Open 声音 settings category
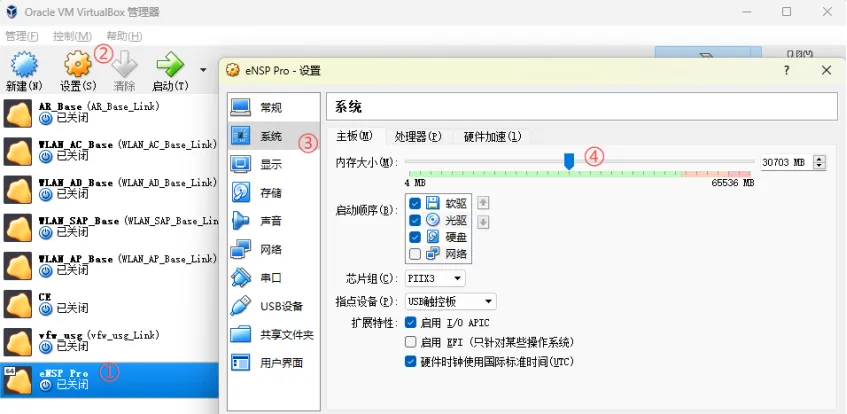Viewport: 847px width, 414px height. [x=273, y=221]
